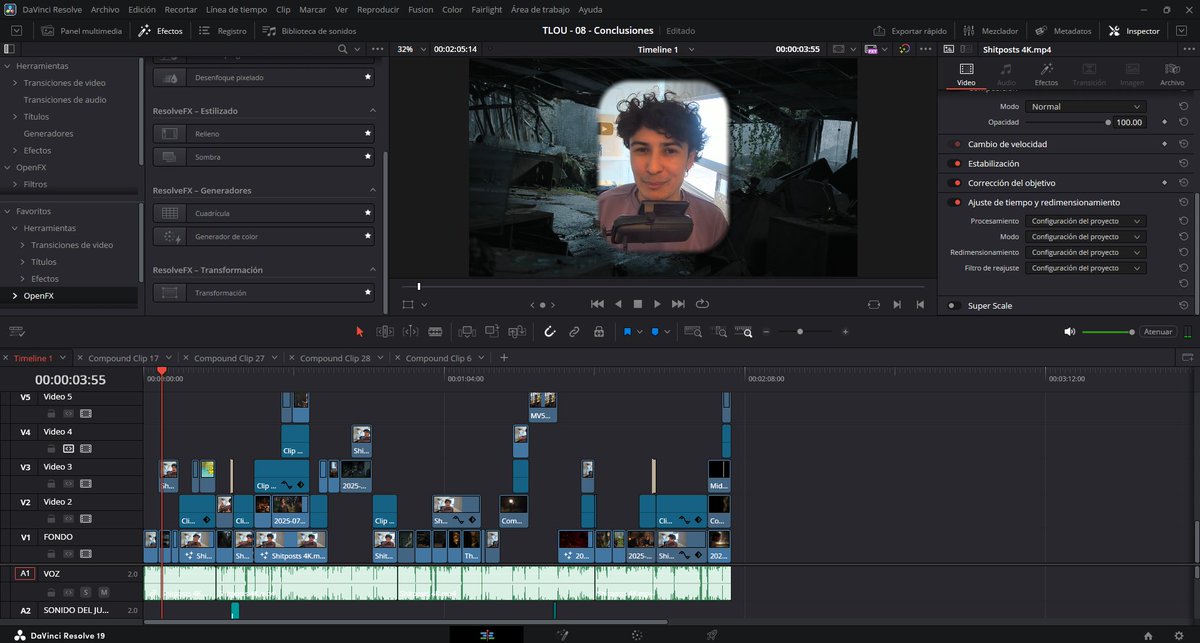This screenshot has width=1200, height=643.
Task: Click the Opacidad keyframe diamond
Action: coord(1164,122)
